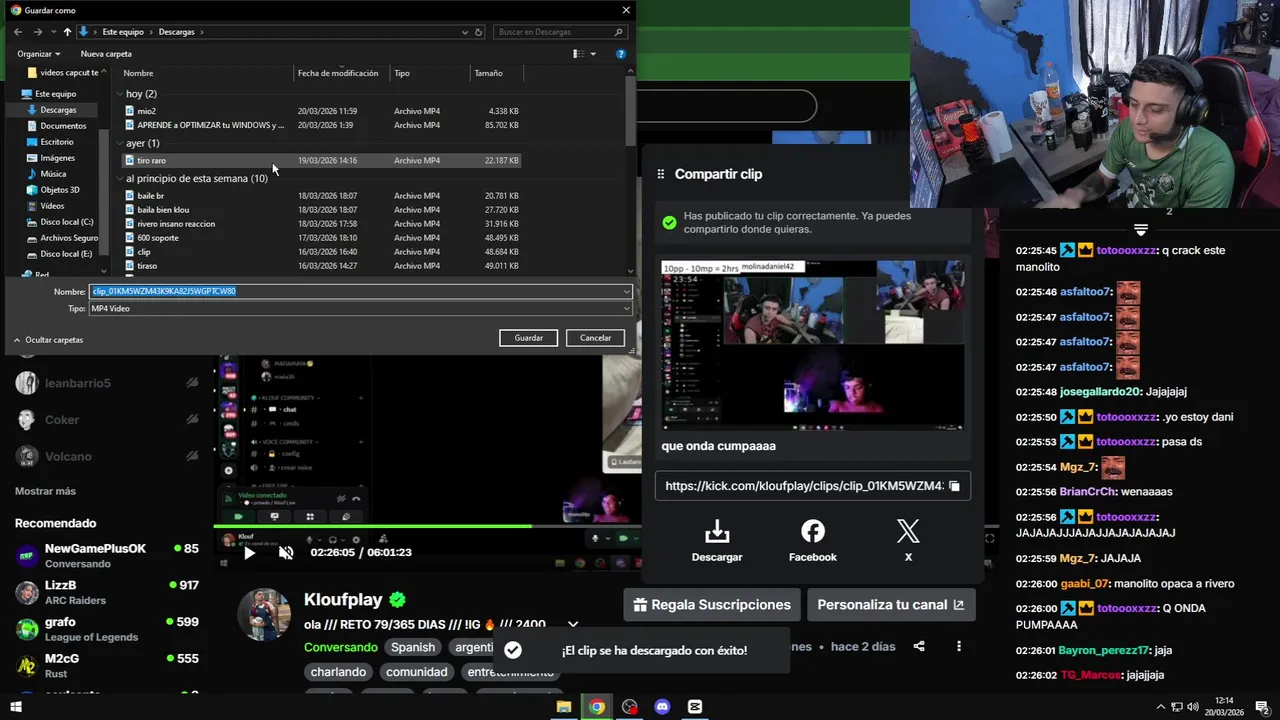Image resolution: width=1280 pixels, height=720 pixels.
Task: Click Personaliza tu canal button
Action: point(890,605)
